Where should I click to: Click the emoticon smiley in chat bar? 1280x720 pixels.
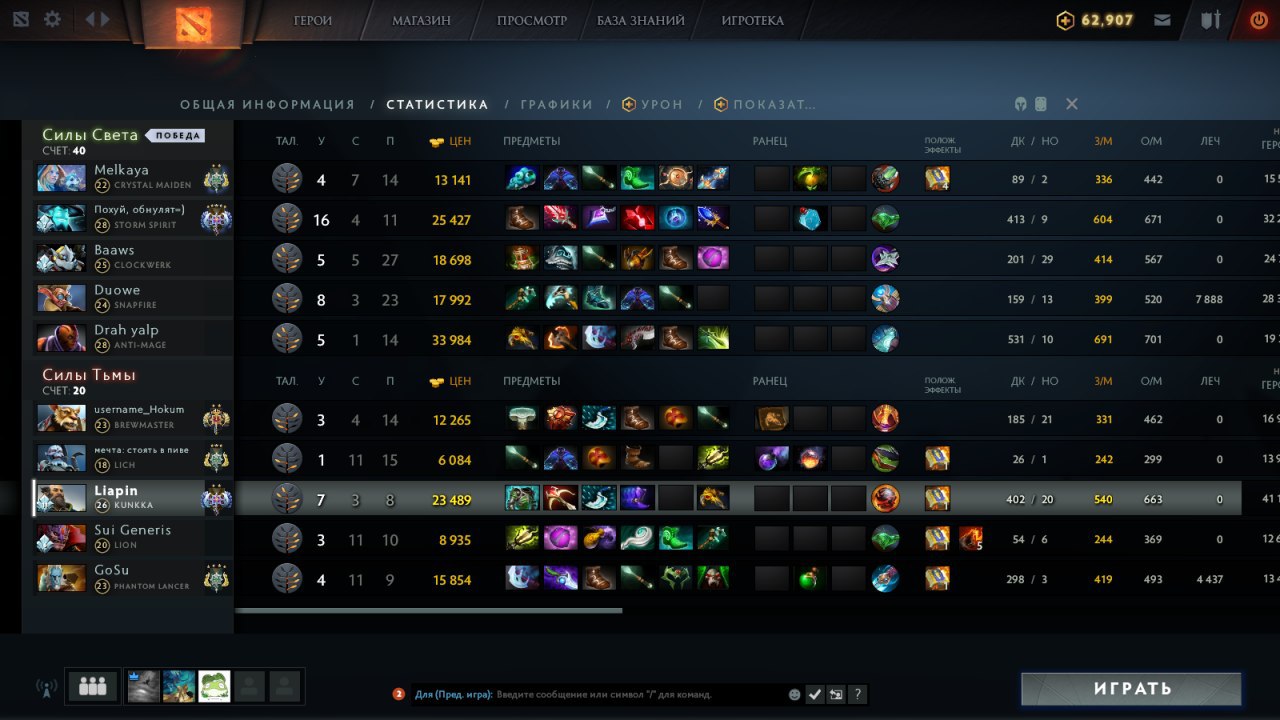click(x=795, y=694)
